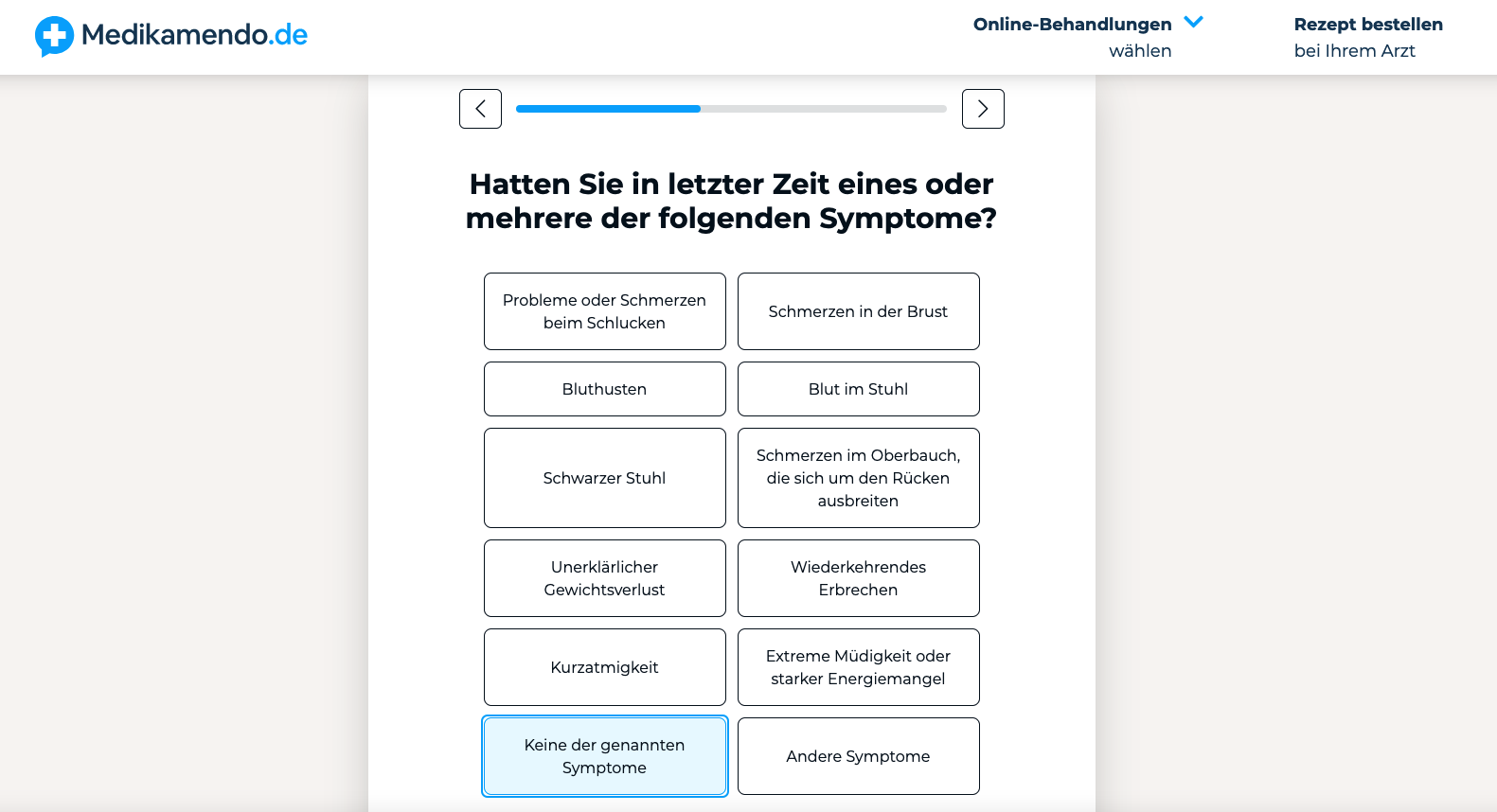Choose the Blut im Stuhl symptom
This screenshot has width=1497, height=812.
point(858,389)
